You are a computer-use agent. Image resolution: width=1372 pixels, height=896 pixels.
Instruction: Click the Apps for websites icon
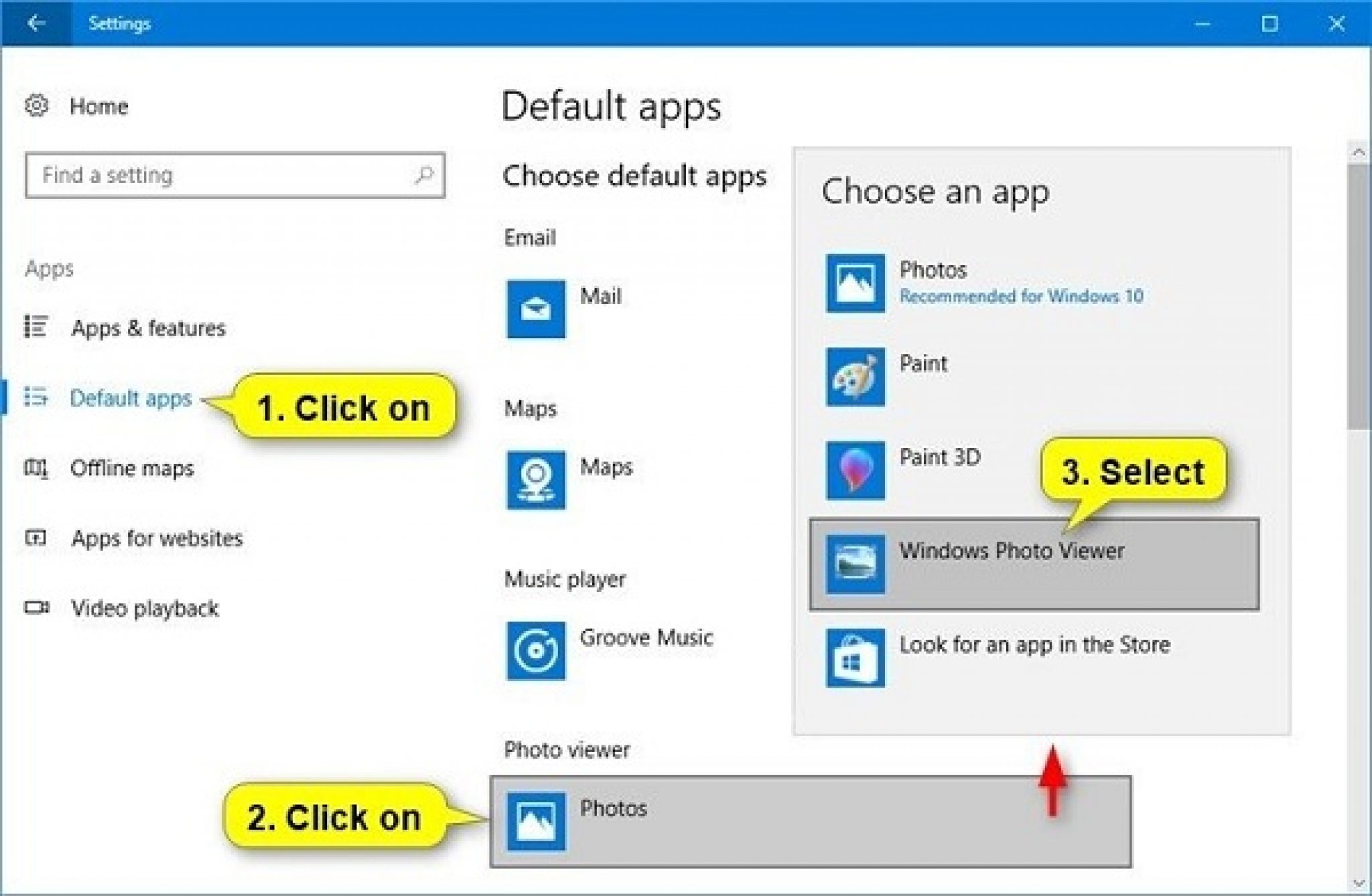(36, 538)
